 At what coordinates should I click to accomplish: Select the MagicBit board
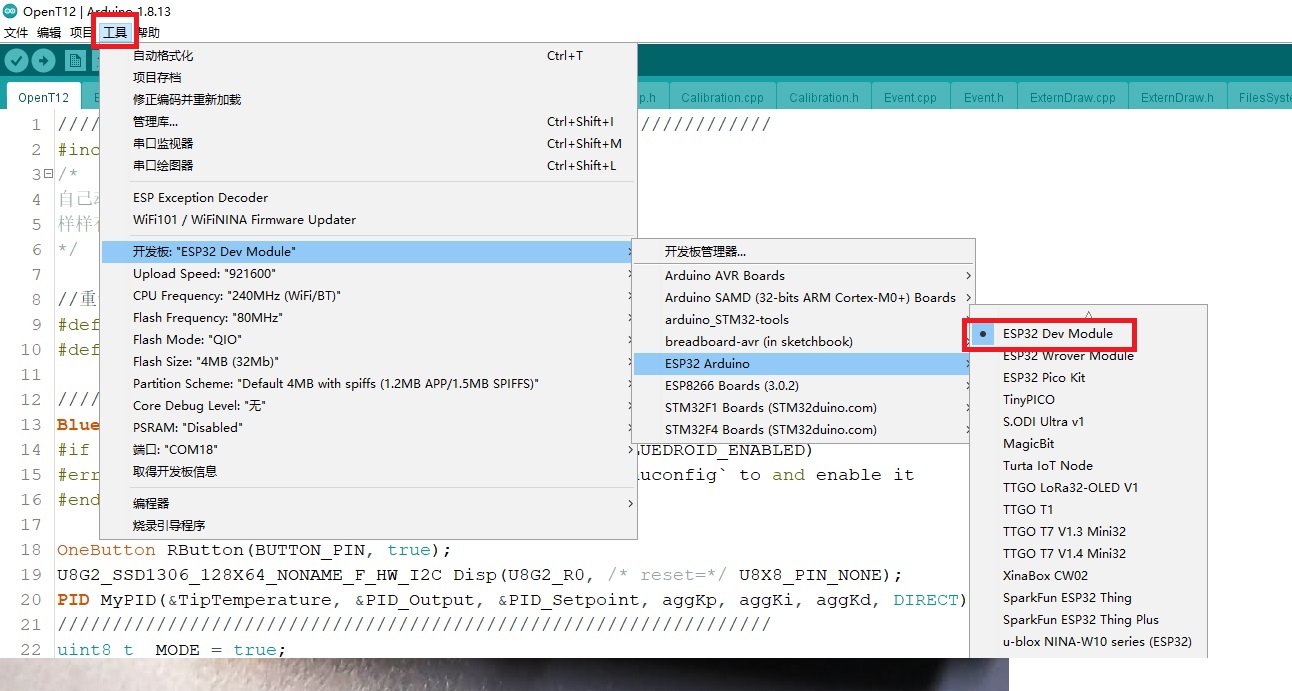[x=1089, y=444]
